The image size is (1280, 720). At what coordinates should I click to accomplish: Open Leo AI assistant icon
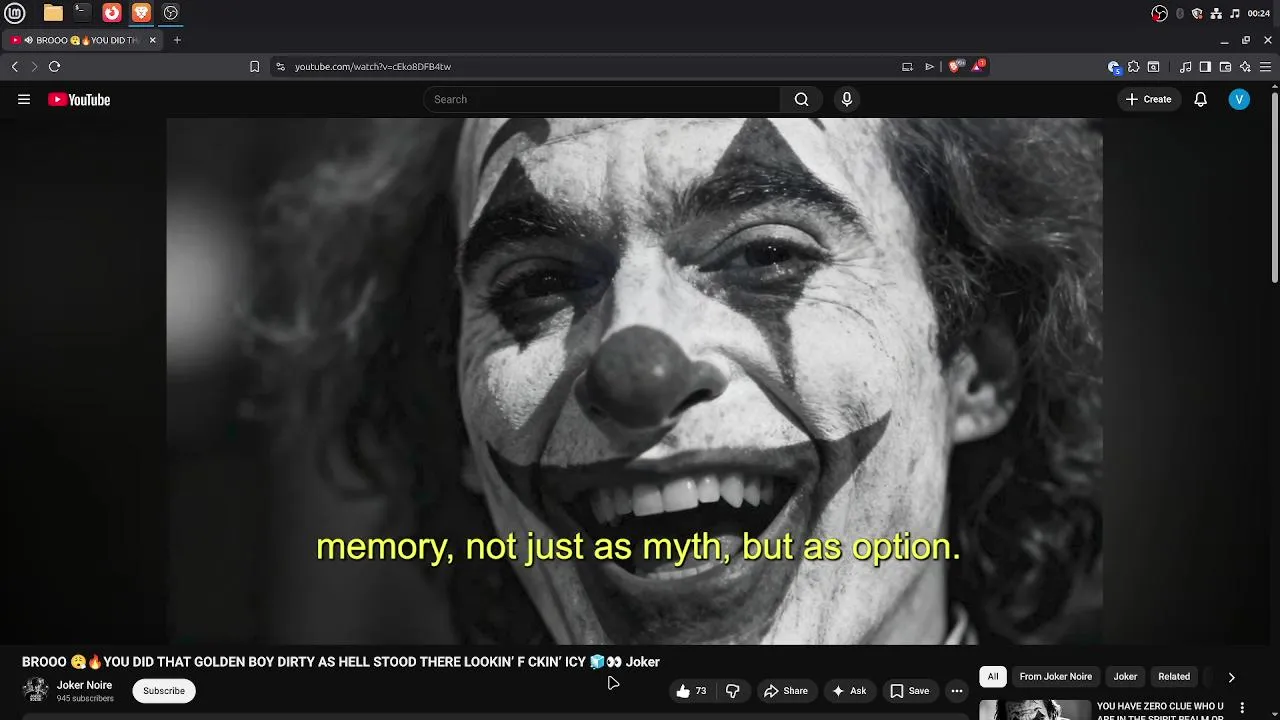click(1245, 67)
